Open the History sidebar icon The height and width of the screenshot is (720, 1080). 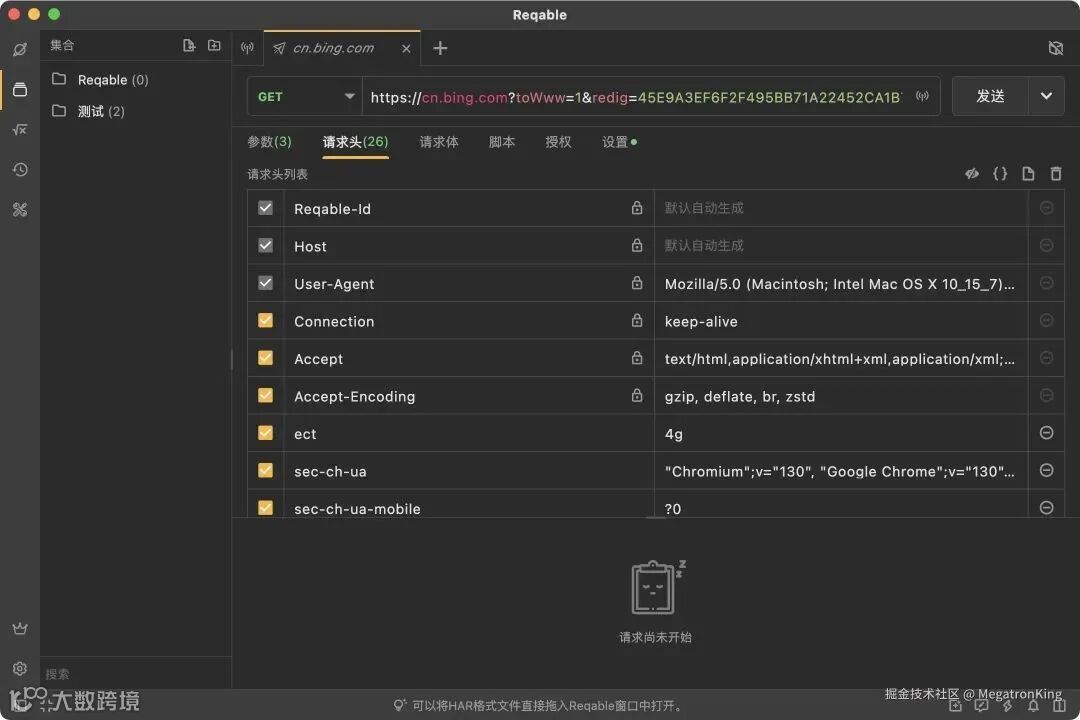[x=20, y=169]
